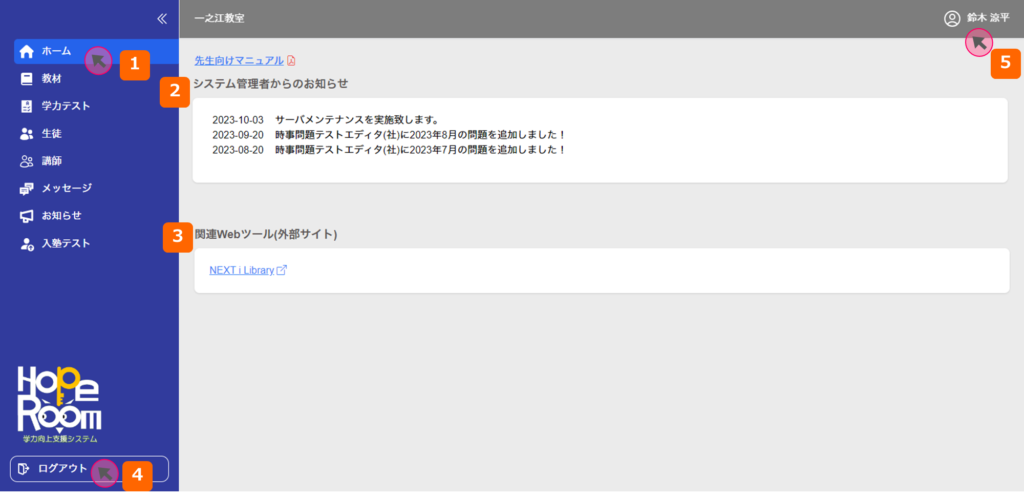
Task: Open 学力テスト via its sidebar icon
Action: click(27, 106)
